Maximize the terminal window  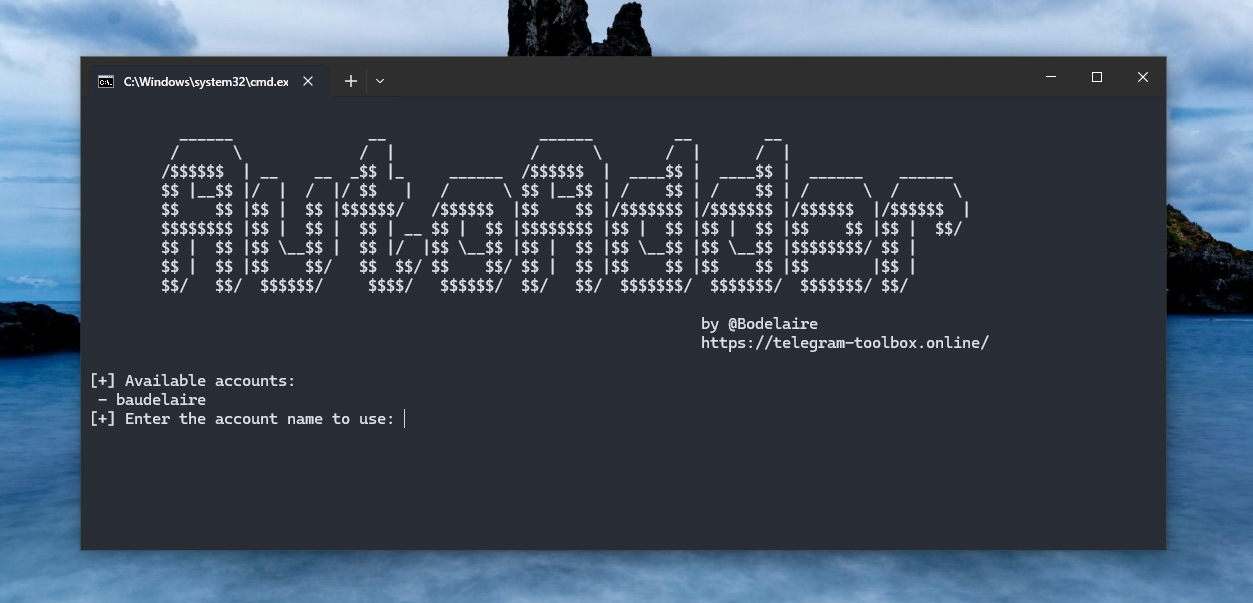coord(1097,77)
